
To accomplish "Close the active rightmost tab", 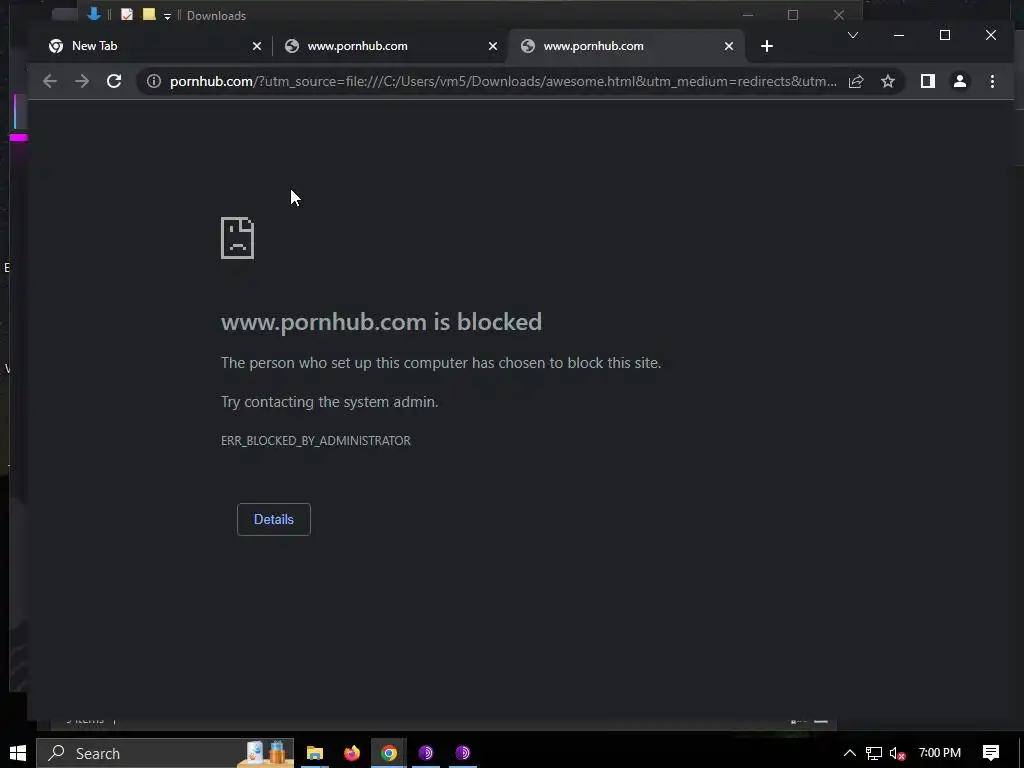I will pyautogui.click(x=729, y=46).
